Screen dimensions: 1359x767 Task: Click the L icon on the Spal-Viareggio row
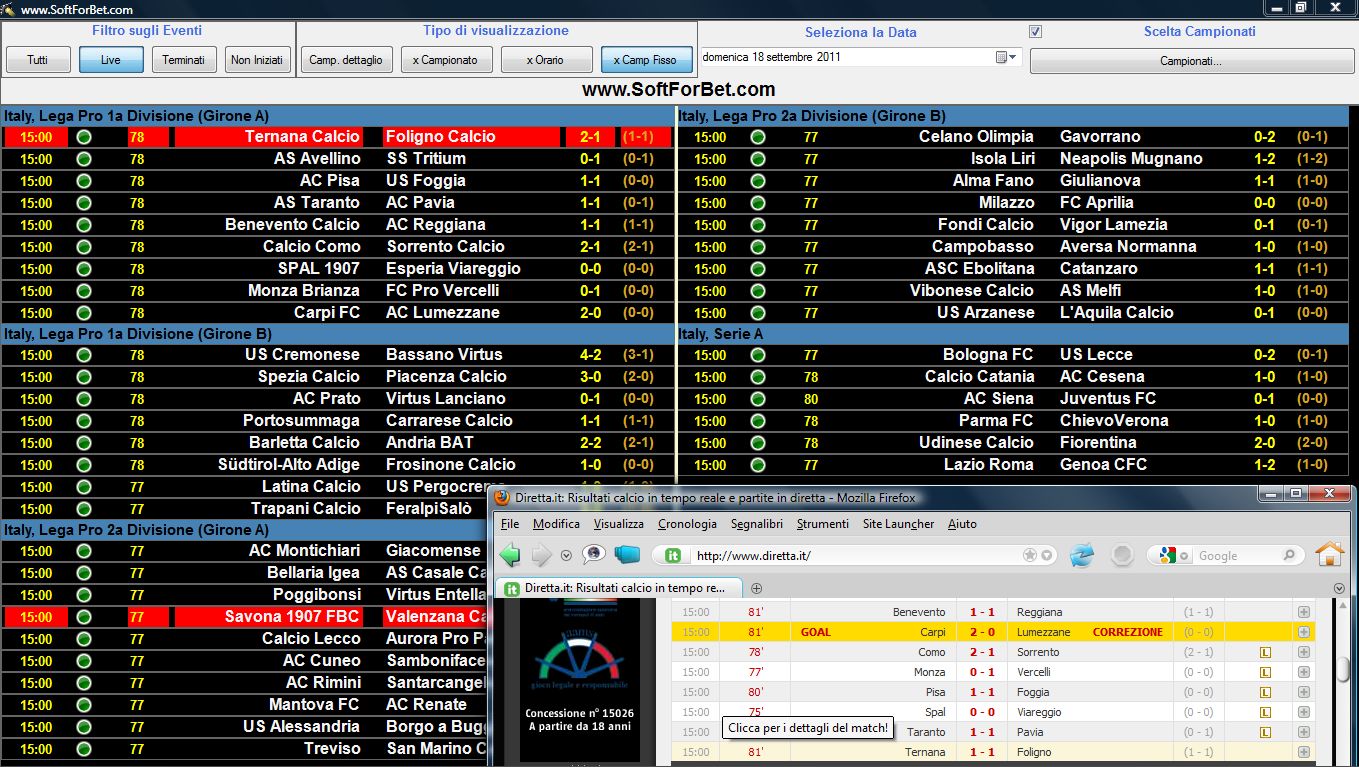1265,712
